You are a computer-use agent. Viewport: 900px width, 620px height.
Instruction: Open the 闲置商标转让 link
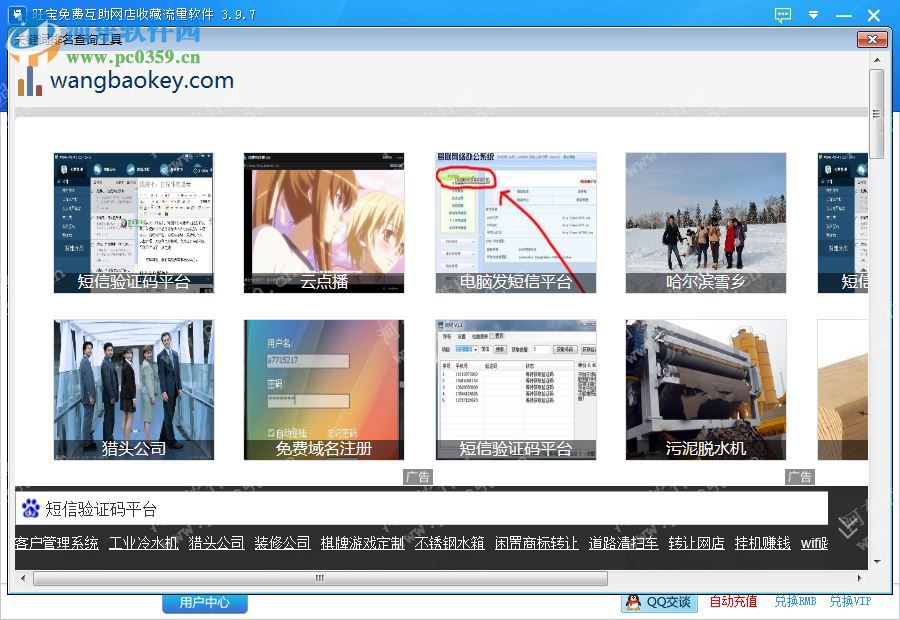click(x=536, y=542)
